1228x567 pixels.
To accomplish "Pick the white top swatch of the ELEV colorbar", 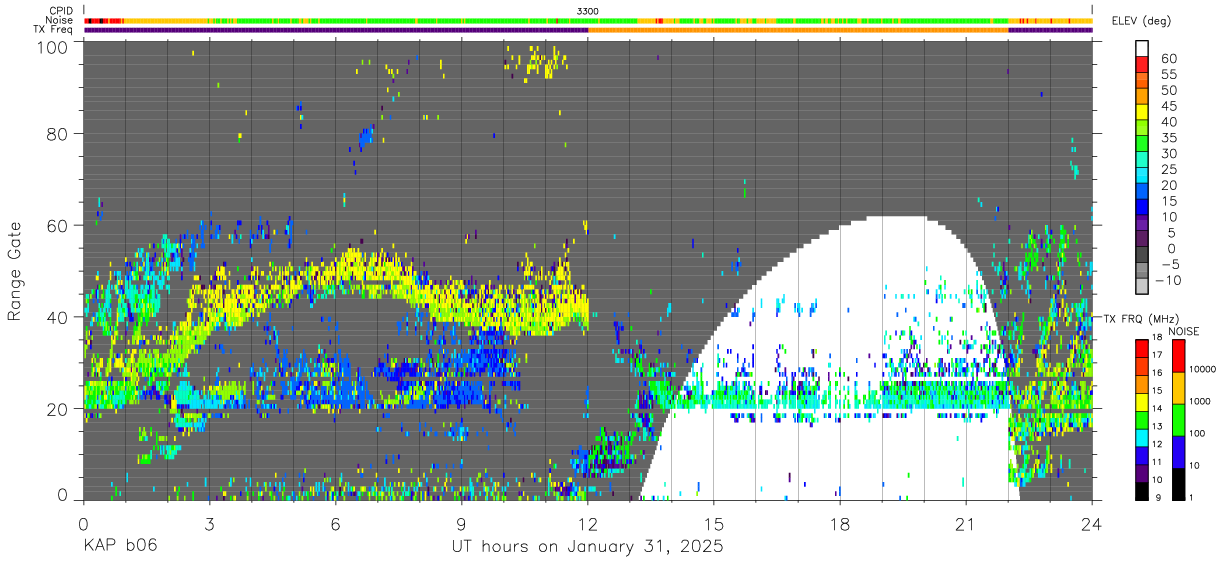I will tap(1142, 47).
